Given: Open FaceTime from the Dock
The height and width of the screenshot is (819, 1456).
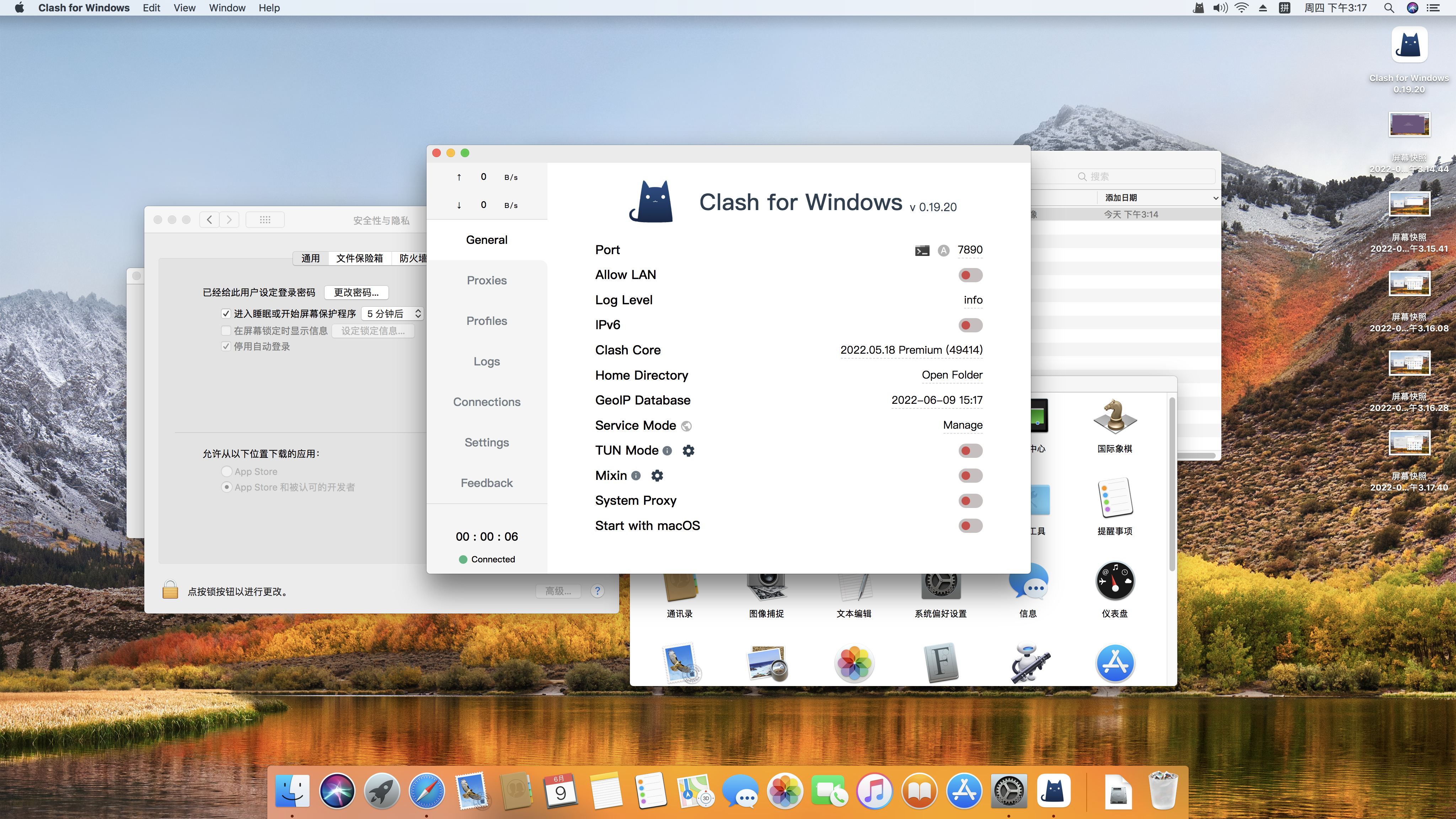Looking at the screenshot, I should tap(829, 790).
